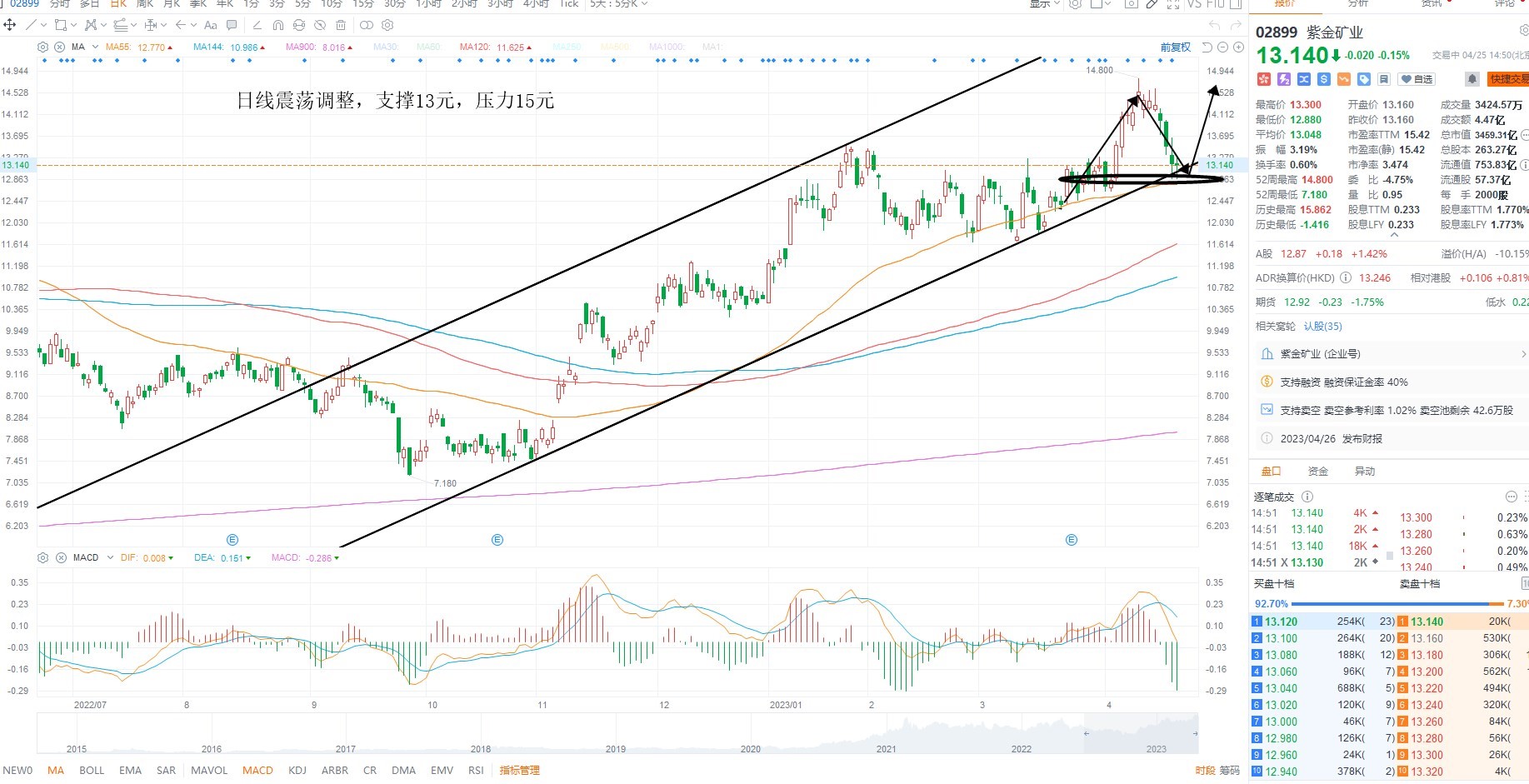Click the 快捷交易 quick trade button
Image resolution: width=1529 pixels, height=784 pixels.
[x=1509, y=79]
